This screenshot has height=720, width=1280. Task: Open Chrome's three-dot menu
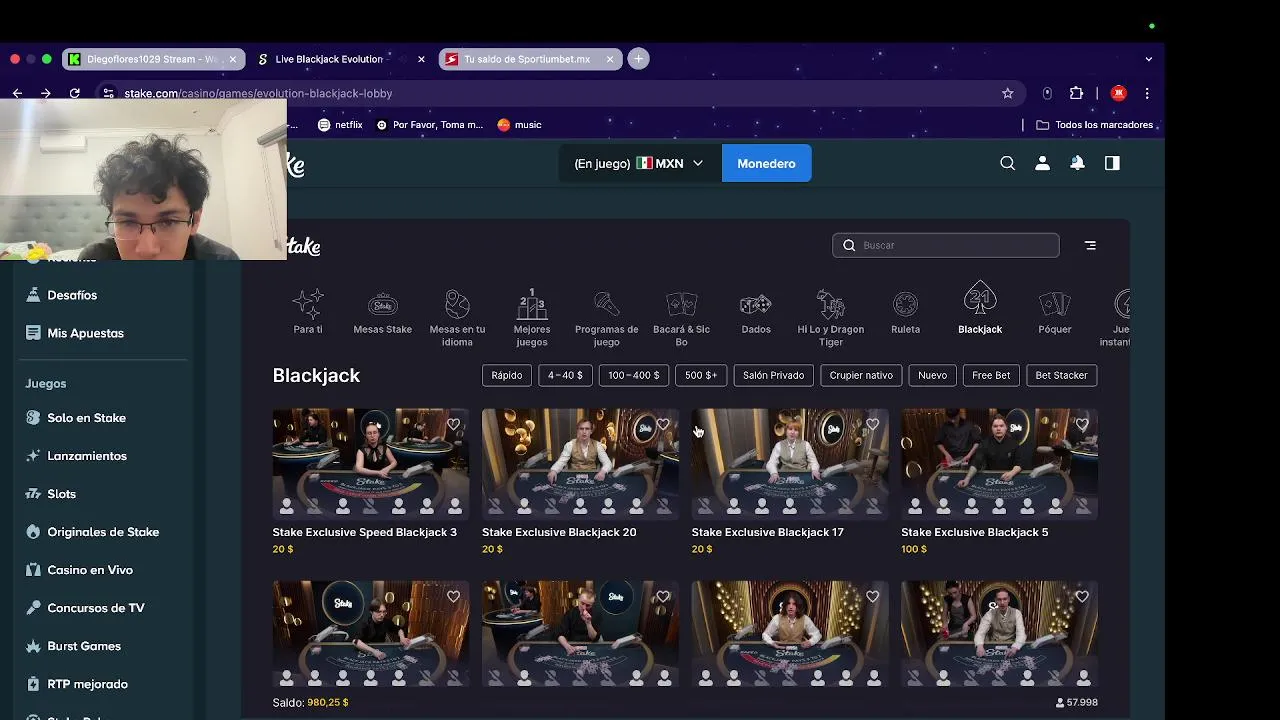click(1147, 93)
